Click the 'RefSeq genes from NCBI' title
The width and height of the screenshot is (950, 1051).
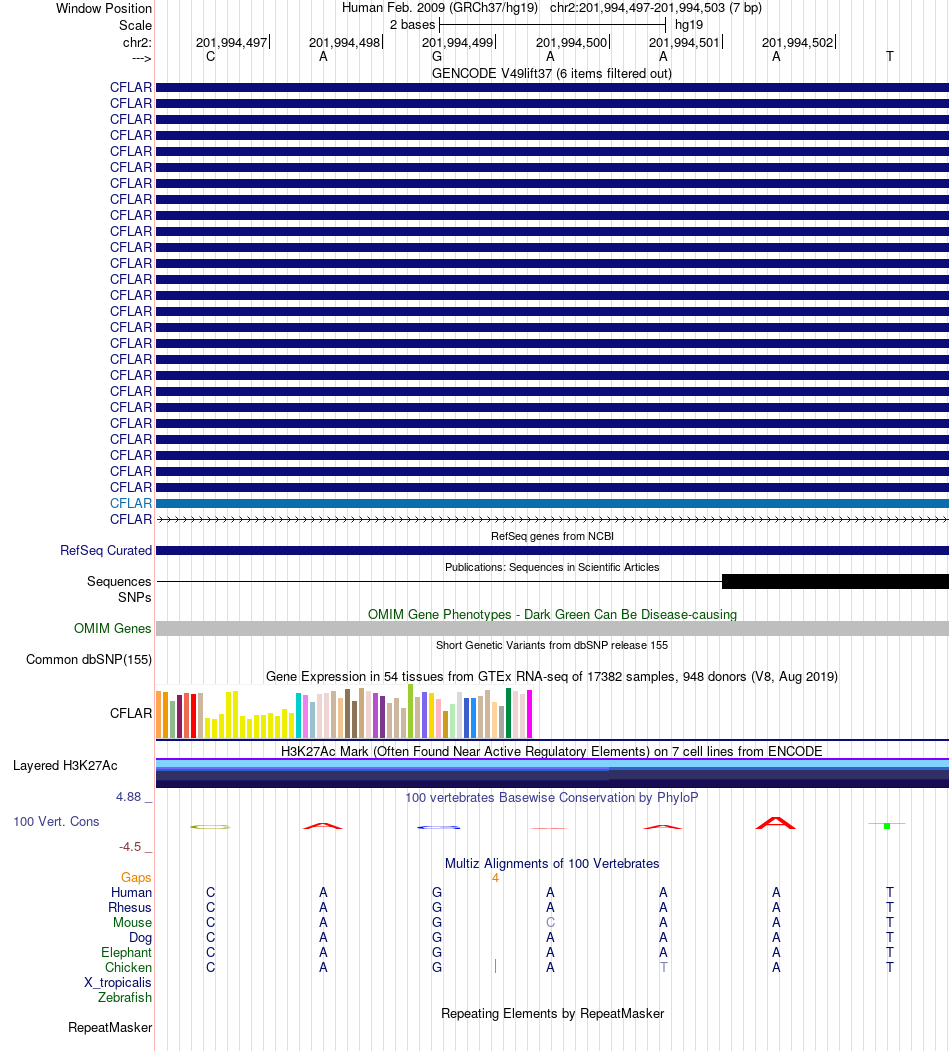point(552,536)
